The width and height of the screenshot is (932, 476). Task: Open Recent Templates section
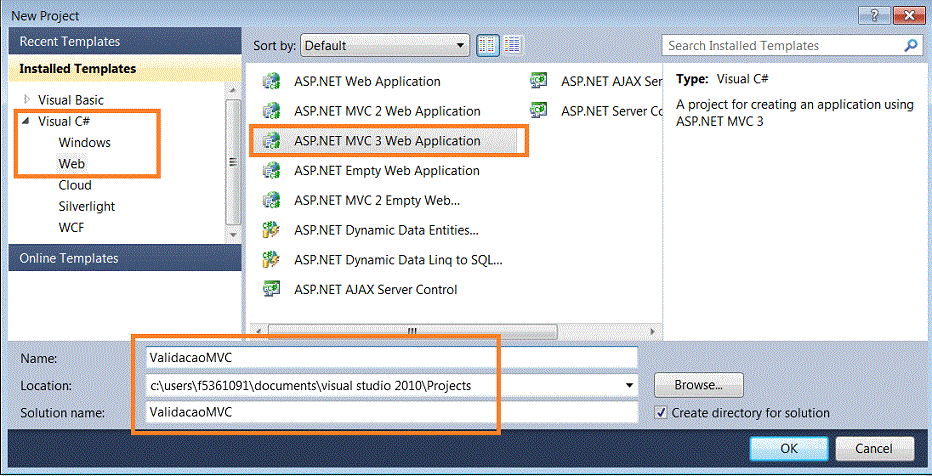(125, 42)
